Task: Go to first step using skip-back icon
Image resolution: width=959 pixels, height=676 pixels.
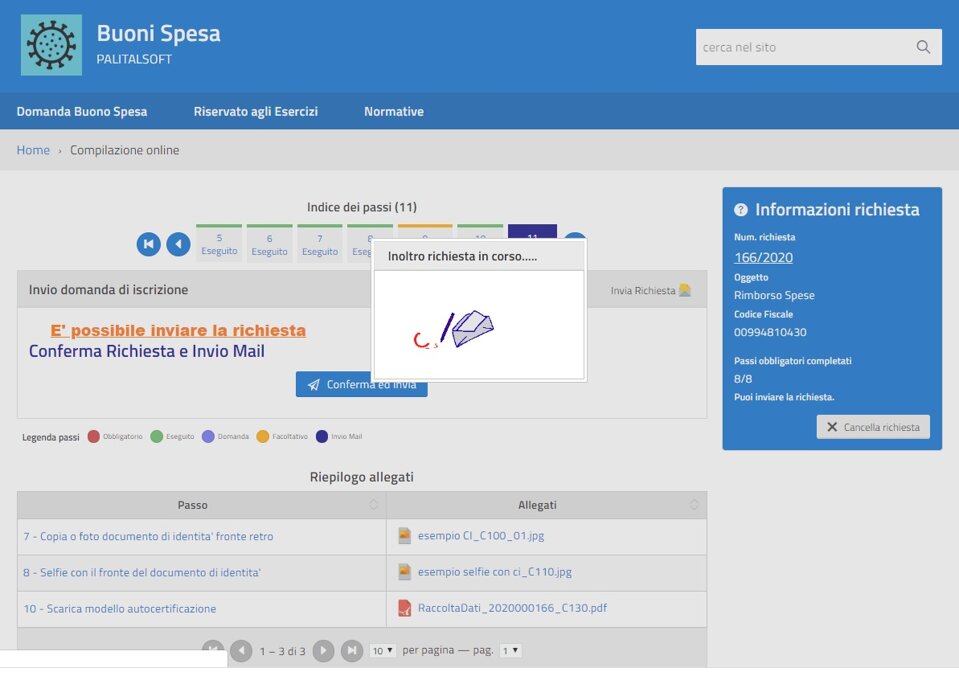Action: pyautogui.click(x=148, y=244)
